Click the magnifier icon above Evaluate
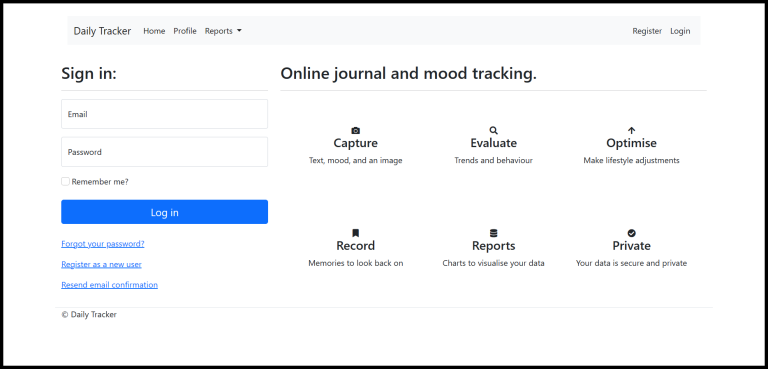768x369 pixels. (493, 130)
